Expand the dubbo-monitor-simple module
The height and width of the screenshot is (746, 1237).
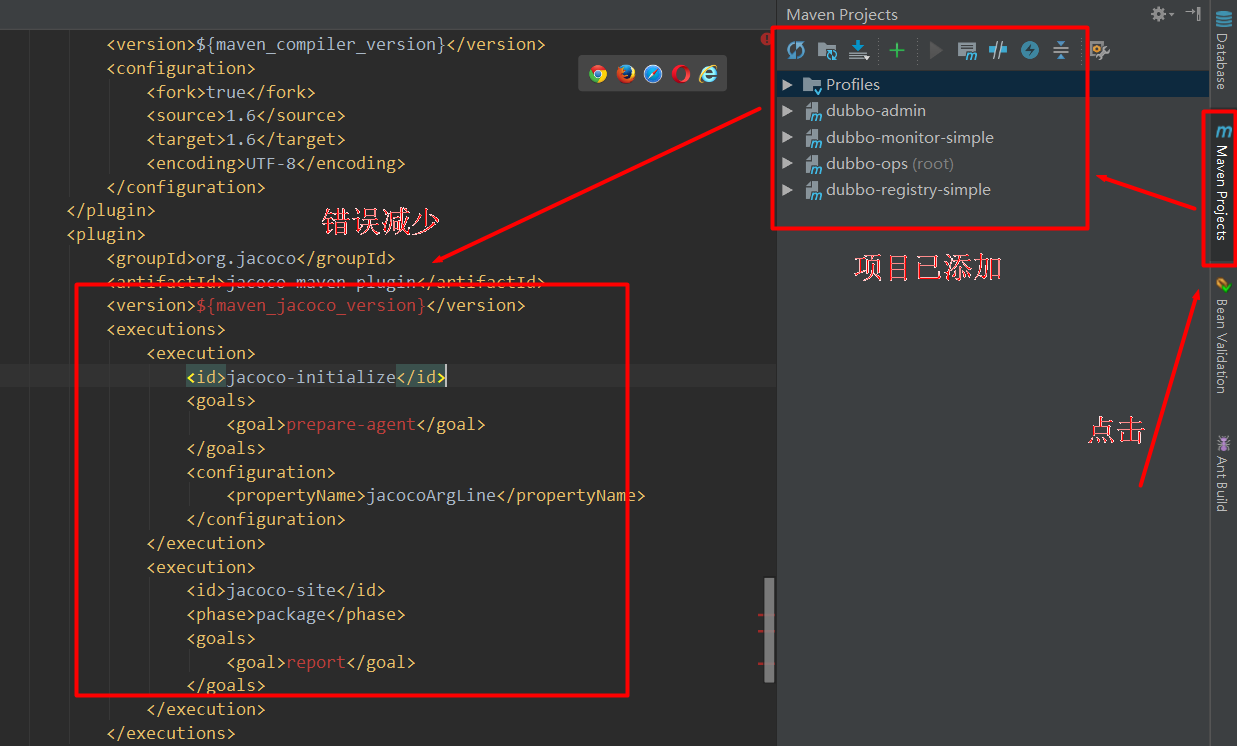788,137
